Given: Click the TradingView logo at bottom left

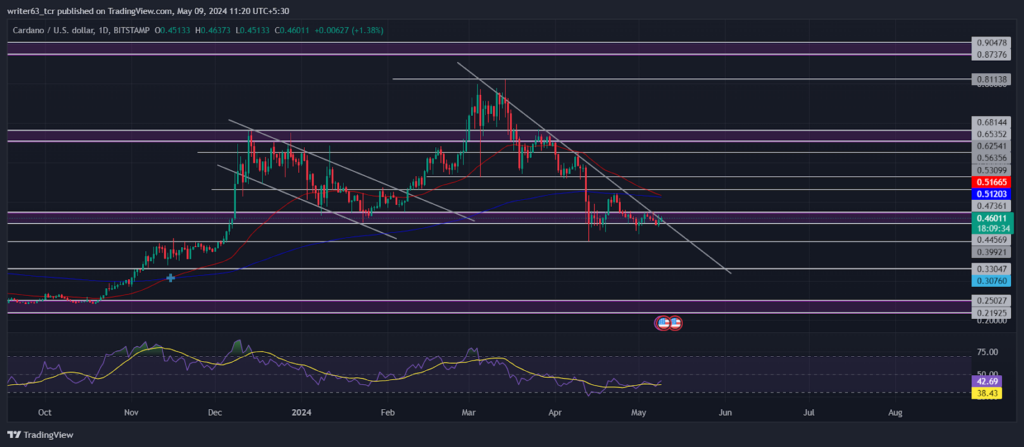Looking at the screenshot, I should pos(40,435).
